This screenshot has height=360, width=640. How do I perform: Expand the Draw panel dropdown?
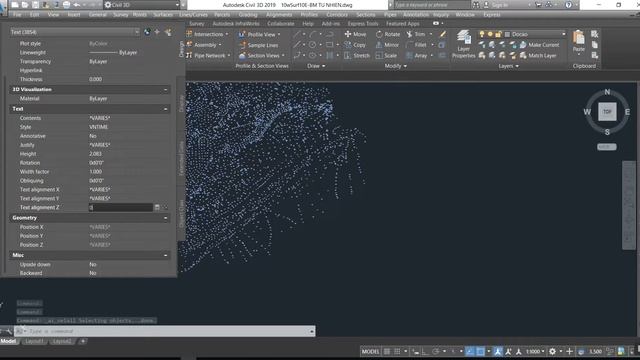tap(316, 66)
